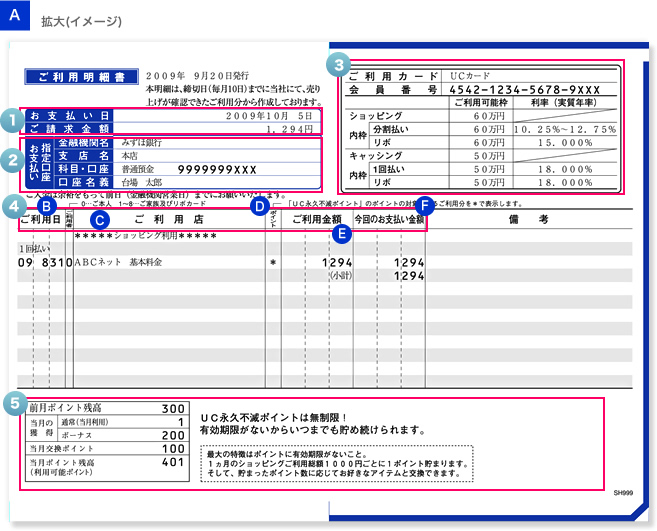Select the circled letter C marker
The width and height of the screenshot is (657, 531).
click(x=98, y=219)
